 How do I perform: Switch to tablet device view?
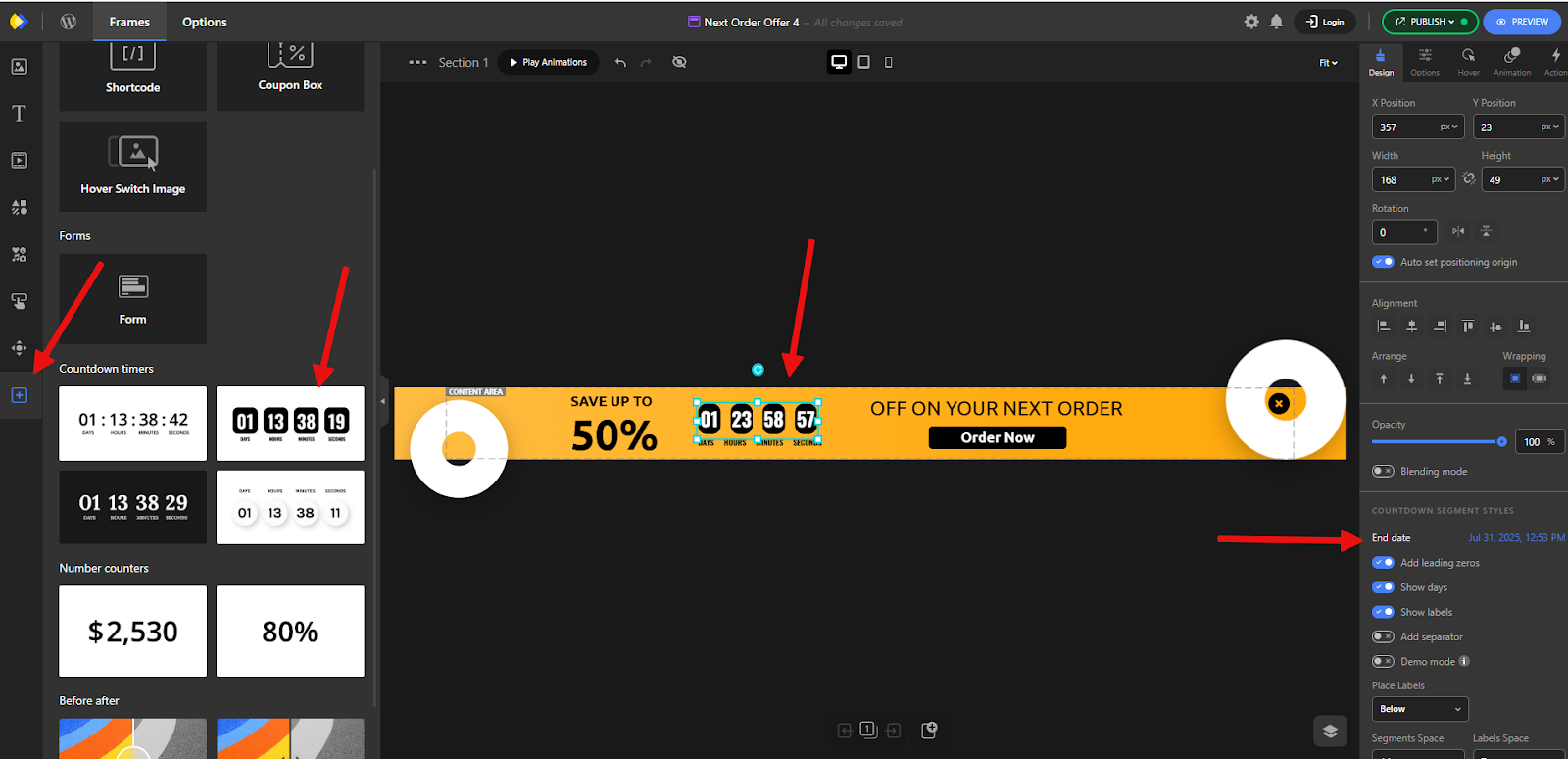click(863, 62)
